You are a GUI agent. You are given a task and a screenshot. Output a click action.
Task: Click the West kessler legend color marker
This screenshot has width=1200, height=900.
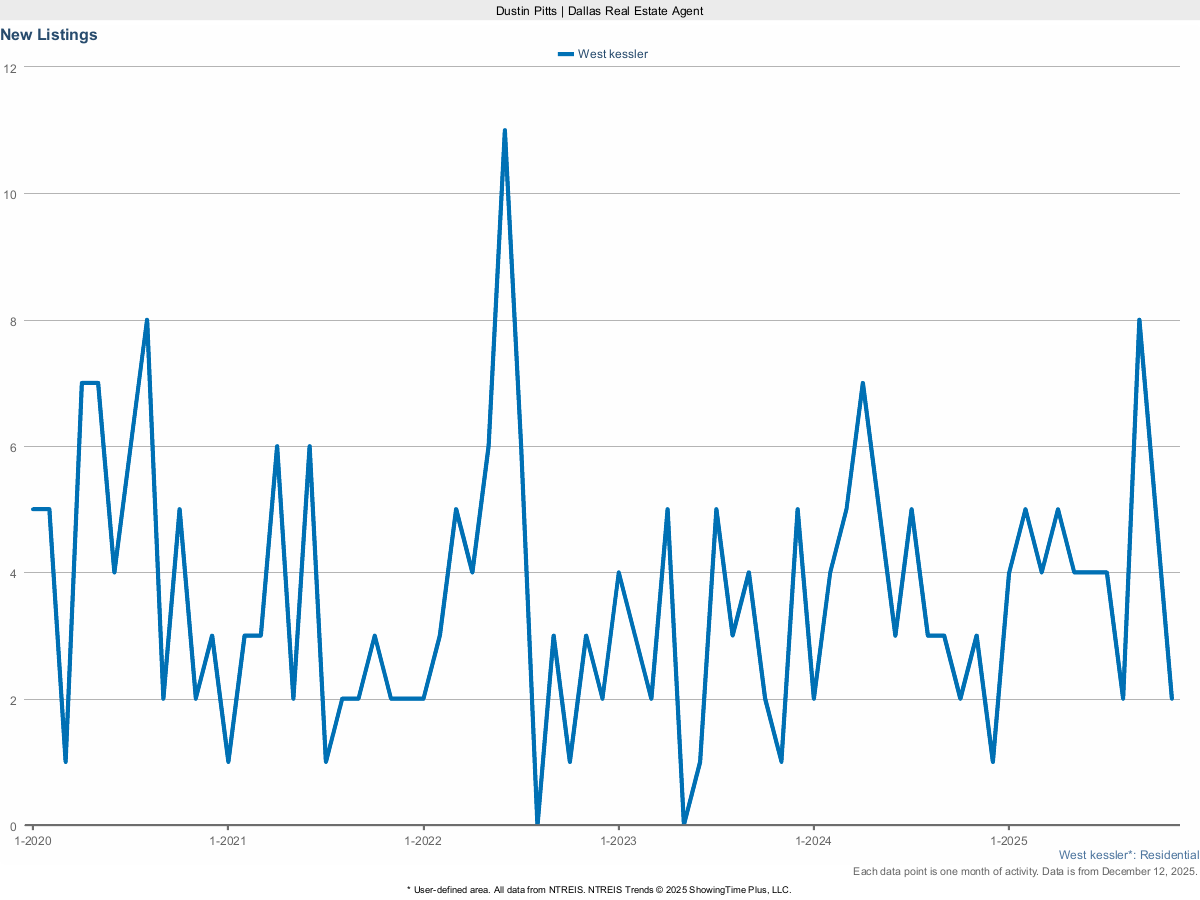tap(565, 54)
